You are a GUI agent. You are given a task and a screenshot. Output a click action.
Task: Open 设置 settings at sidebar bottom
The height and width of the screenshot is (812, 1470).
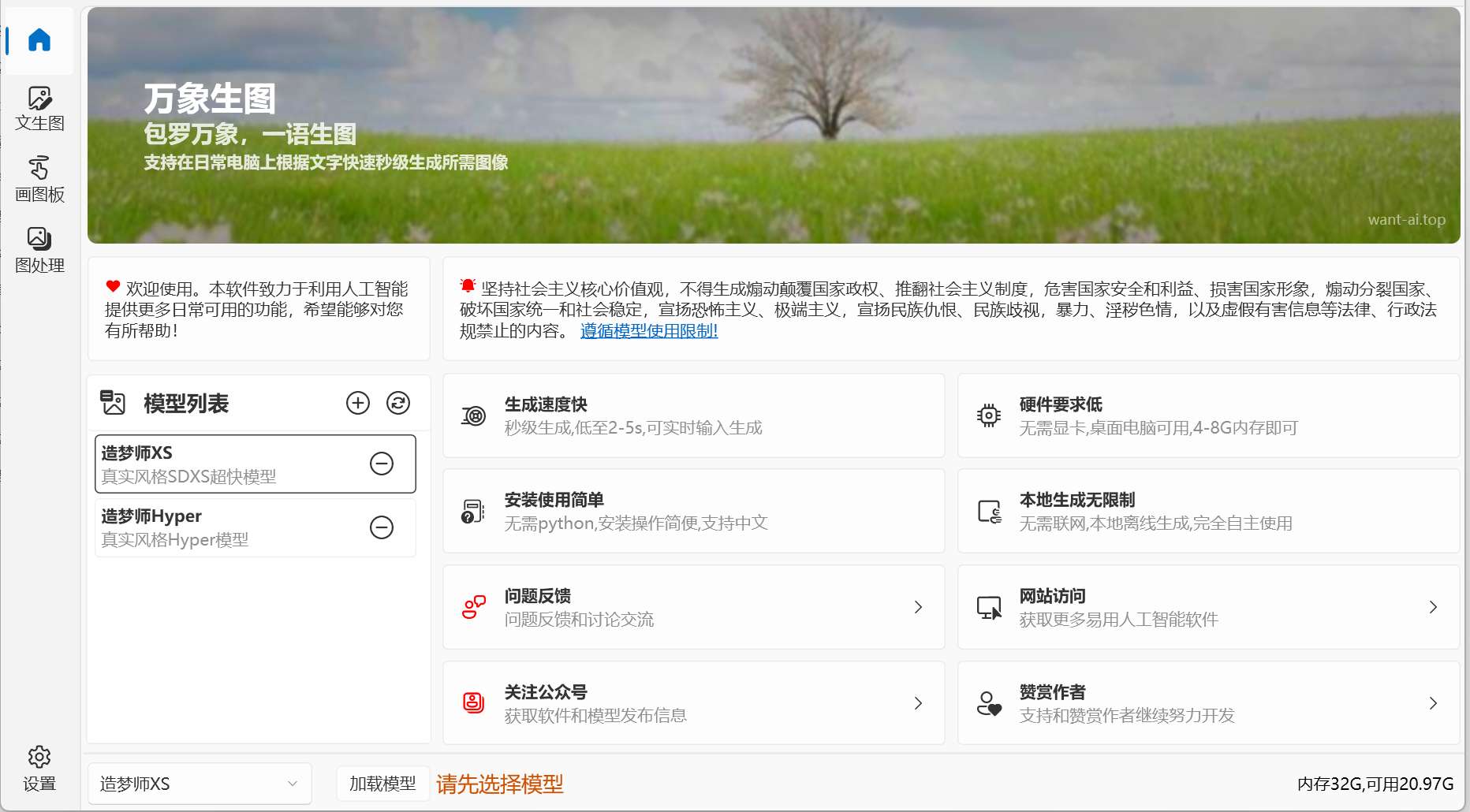(39, 769)
